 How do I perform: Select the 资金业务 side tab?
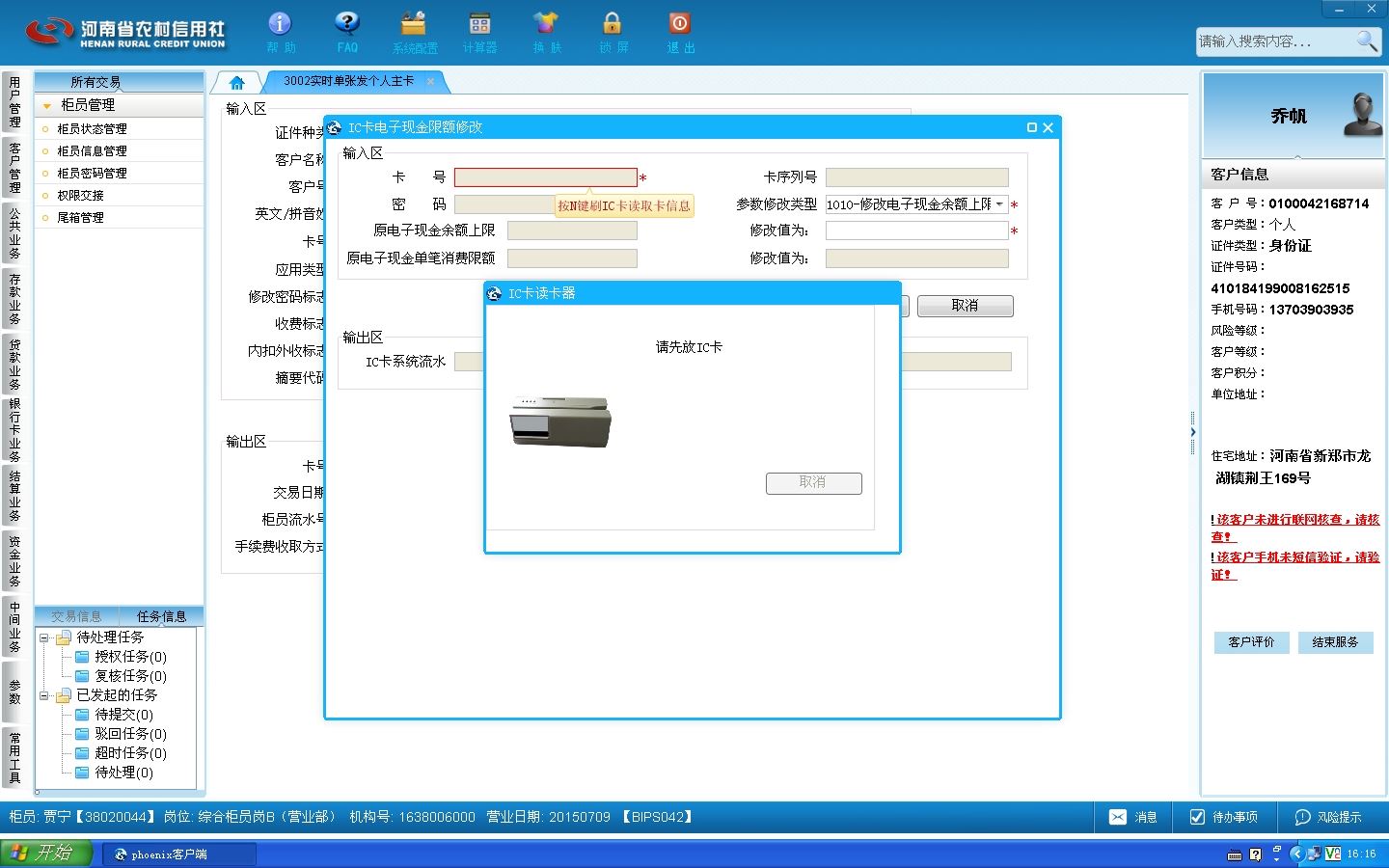click(x=14, y=561)
